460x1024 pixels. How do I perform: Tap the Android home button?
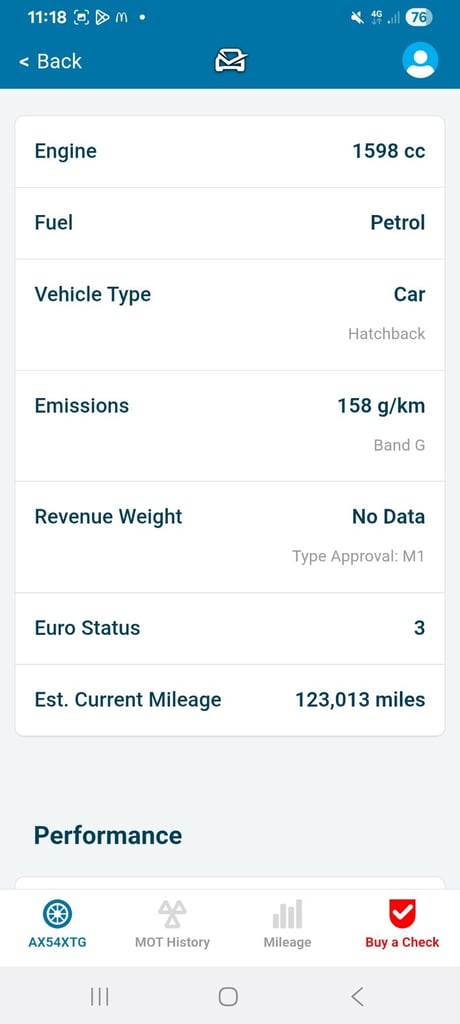[x=228, y=996]
